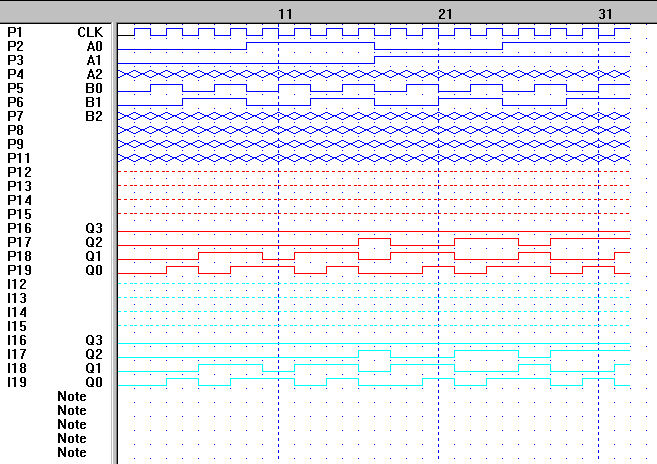Click Q3 name in the I16 row
This screenshot has width=657, height=464.
(94, 340)
